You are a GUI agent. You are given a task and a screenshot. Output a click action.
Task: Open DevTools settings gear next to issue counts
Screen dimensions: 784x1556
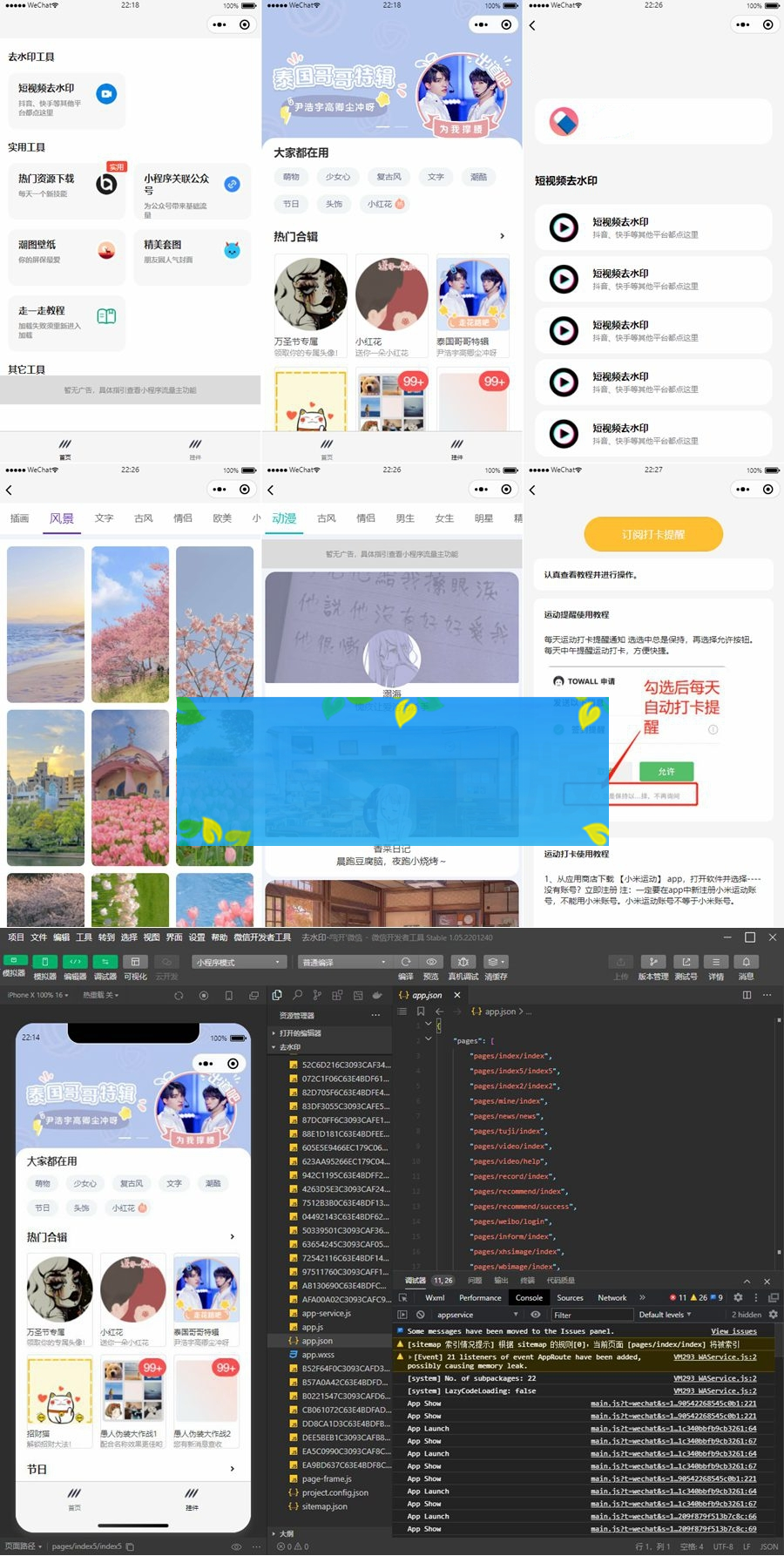coord(738,1297)
